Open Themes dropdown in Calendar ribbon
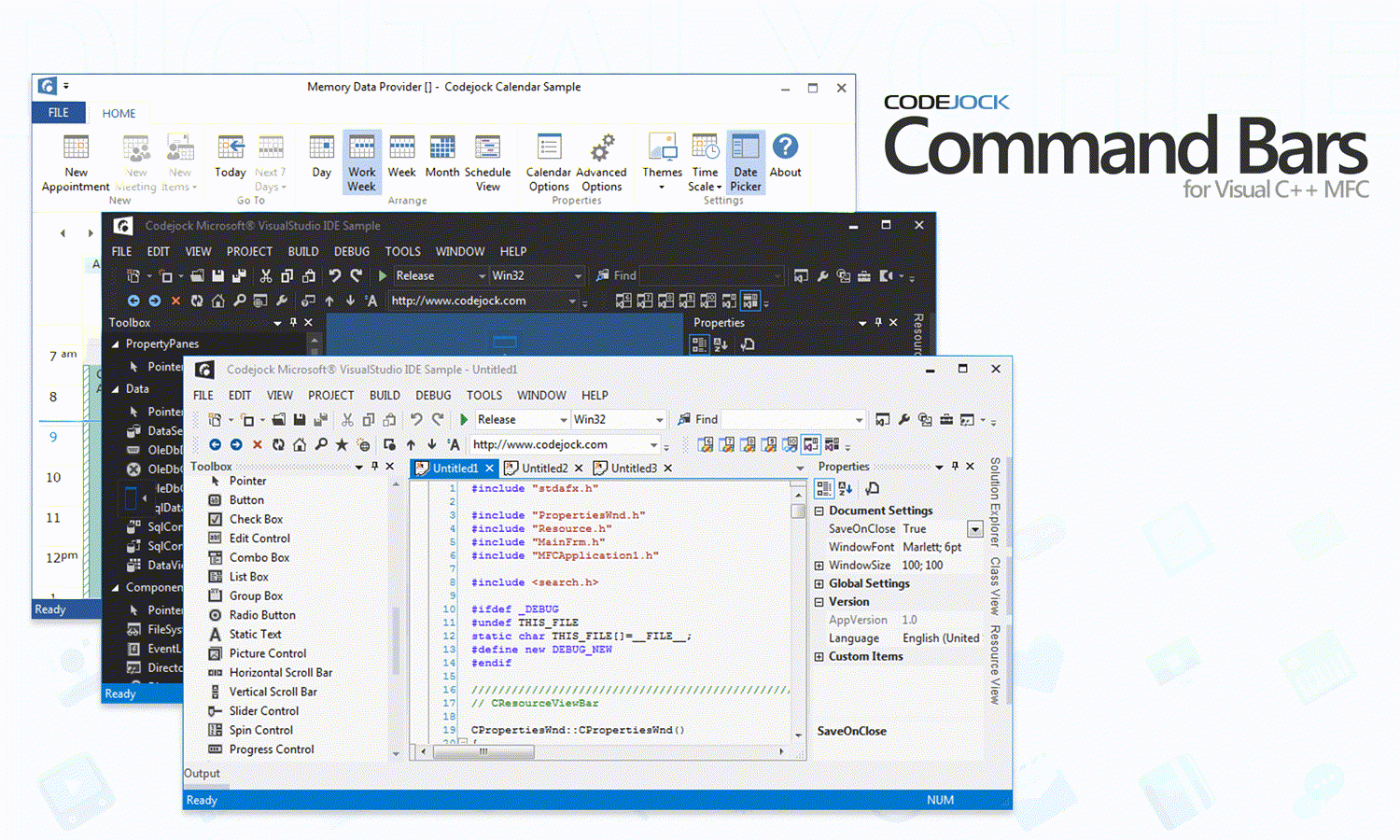 662,162
